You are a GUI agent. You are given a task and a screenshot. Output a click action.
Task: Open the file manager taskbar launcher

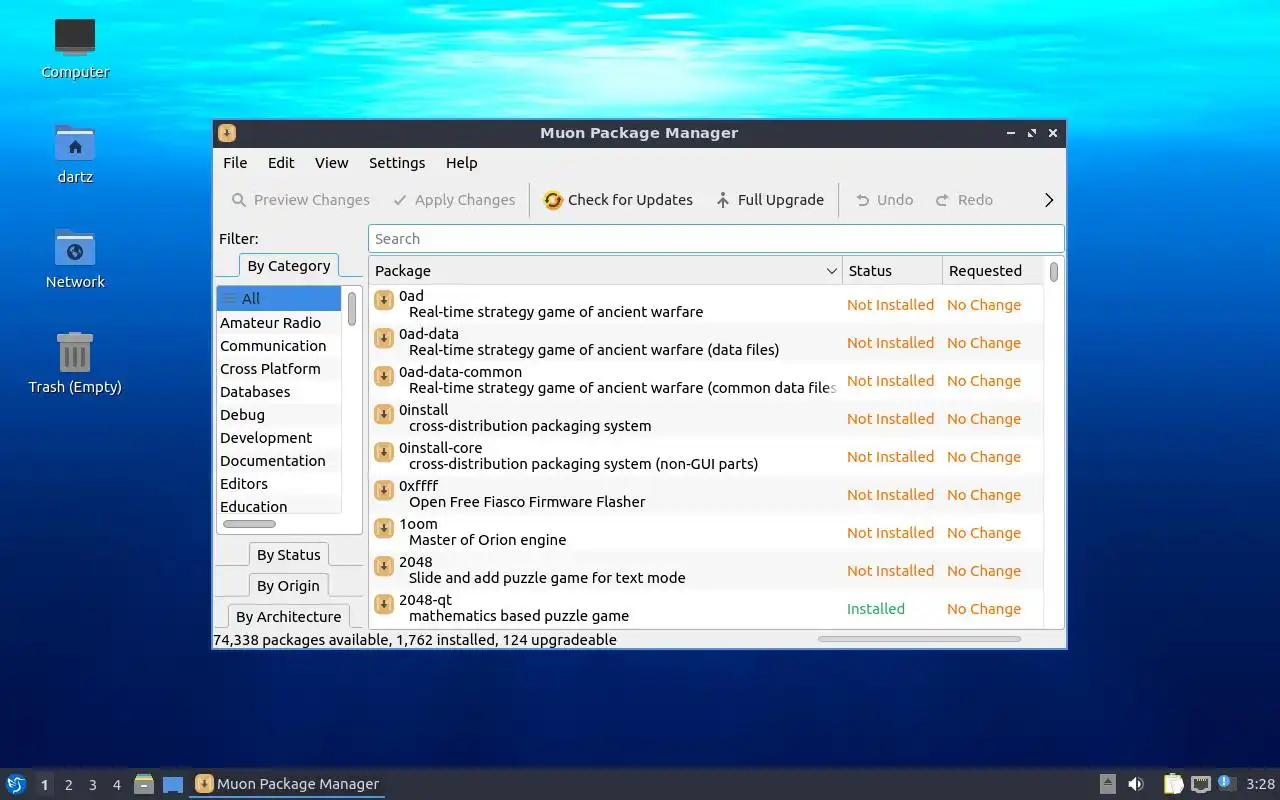coord(144,784)
